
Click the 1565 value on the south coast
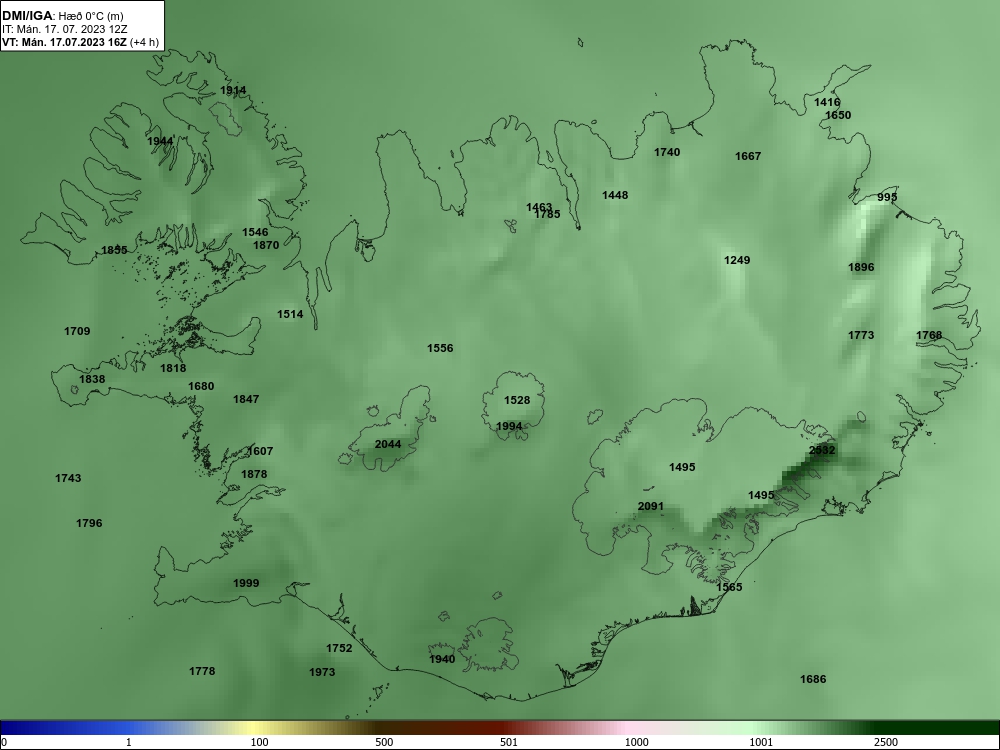730,587
